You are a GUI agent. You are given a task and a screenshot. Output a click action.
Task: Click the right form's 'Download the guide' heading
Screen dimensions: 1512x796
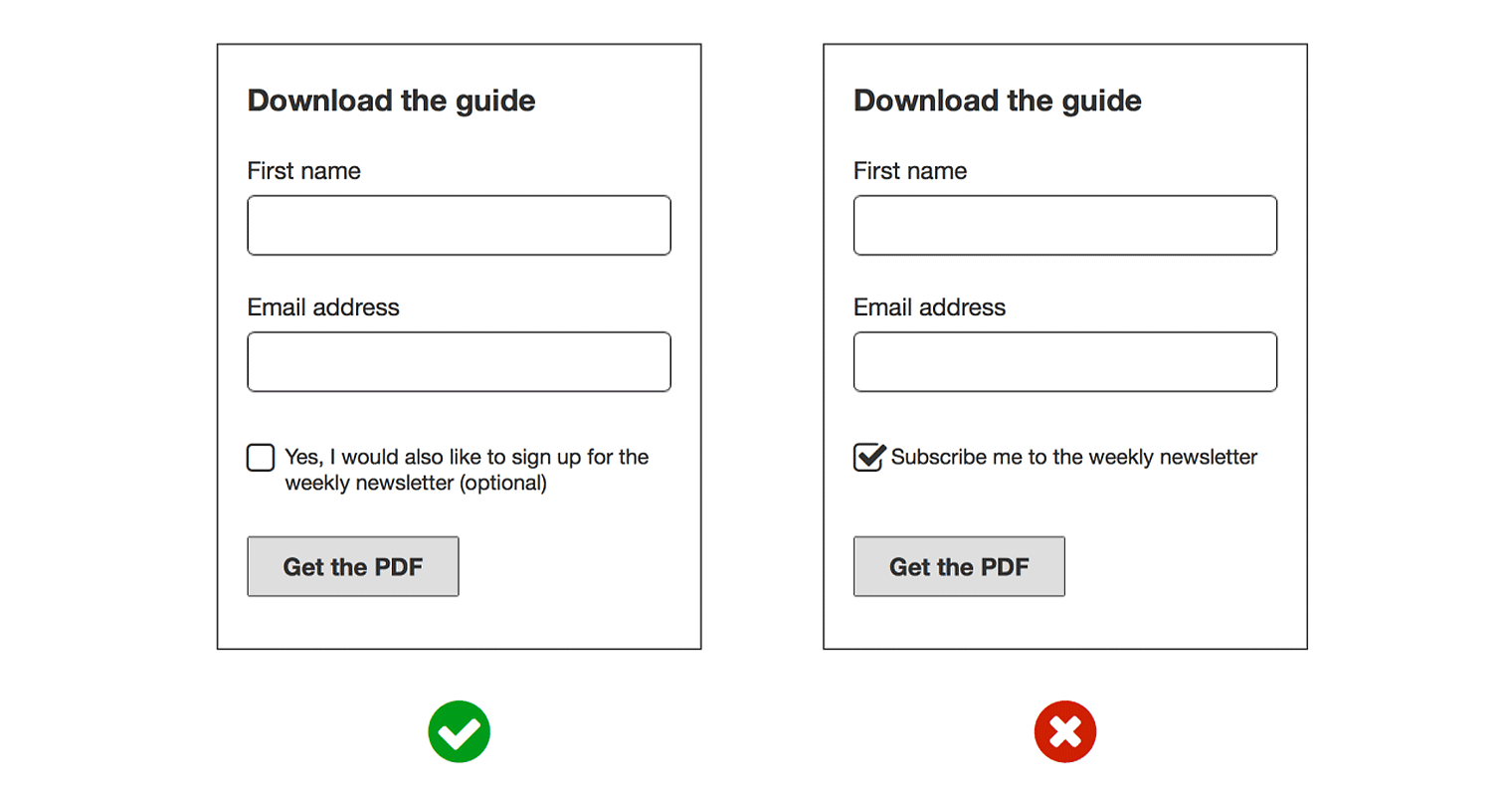(x=997, y=100)
